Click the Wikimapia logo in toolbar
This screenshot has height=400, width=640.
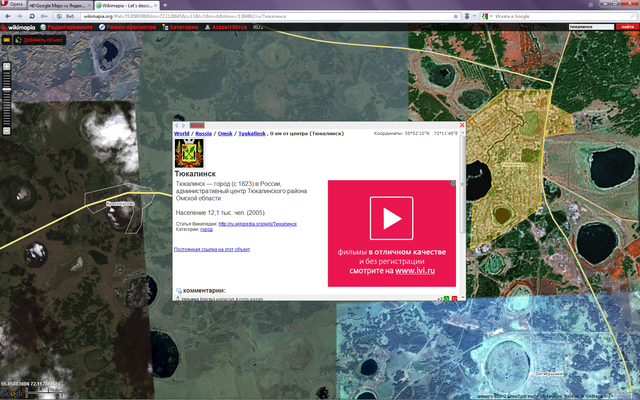pyautogui.click(x=21, y=28)
